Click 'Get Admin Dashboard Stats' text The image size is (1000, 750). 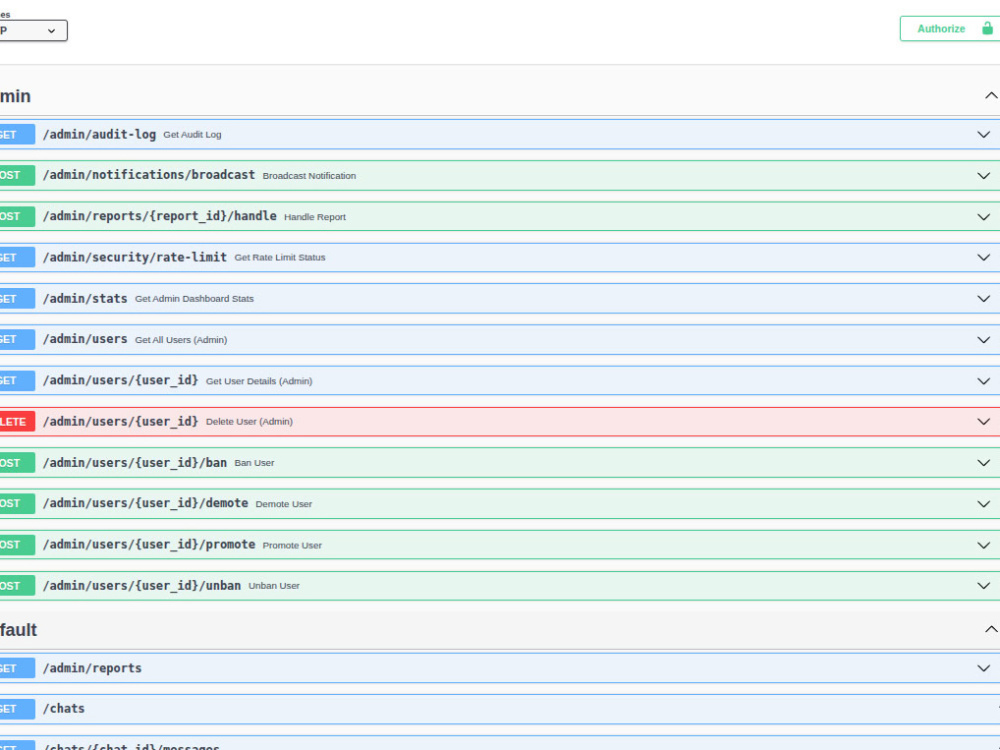(195, 298)
